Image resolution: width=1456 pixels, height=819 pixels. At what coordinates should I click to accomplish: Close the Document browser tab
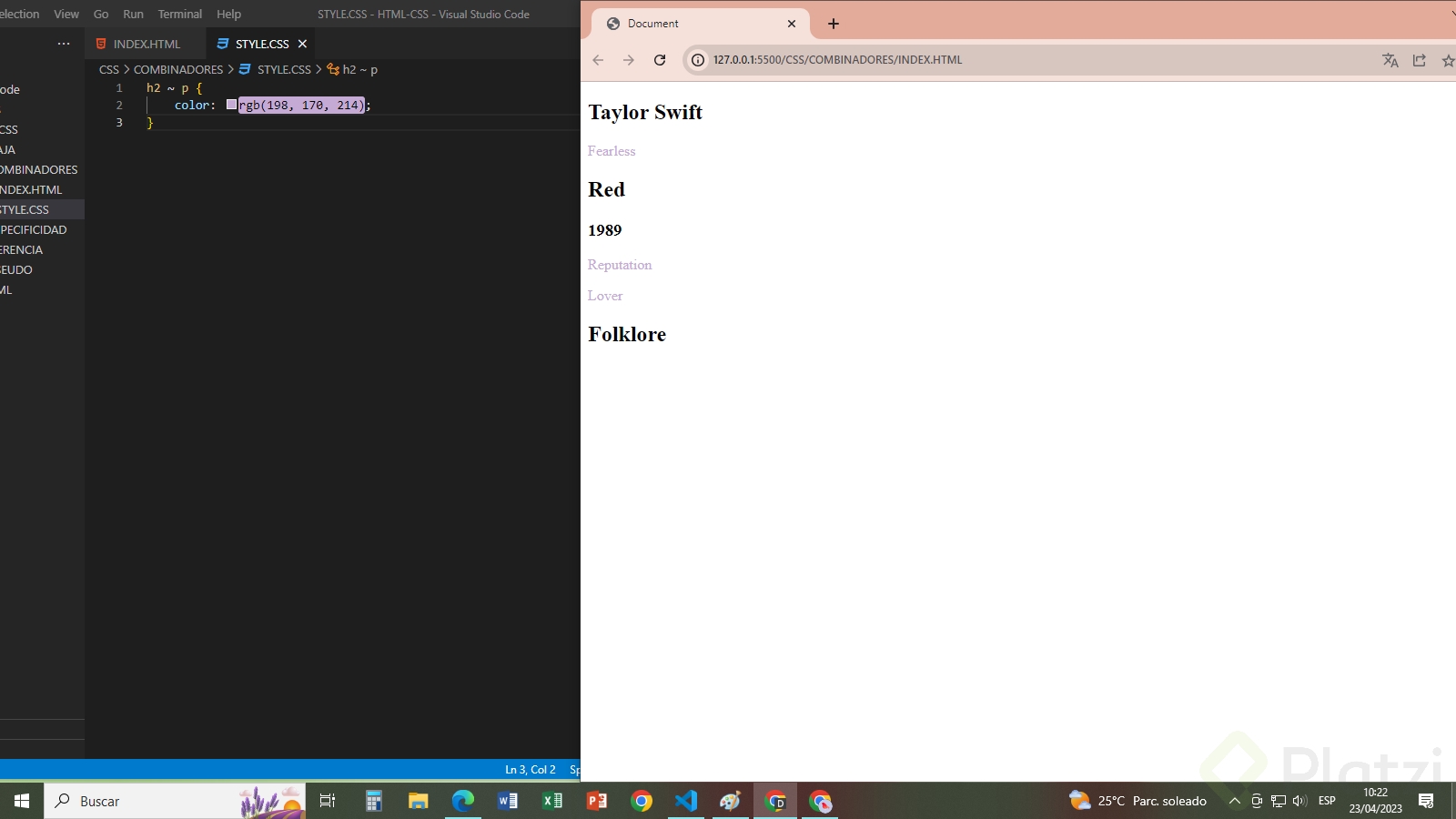(792, 24)
